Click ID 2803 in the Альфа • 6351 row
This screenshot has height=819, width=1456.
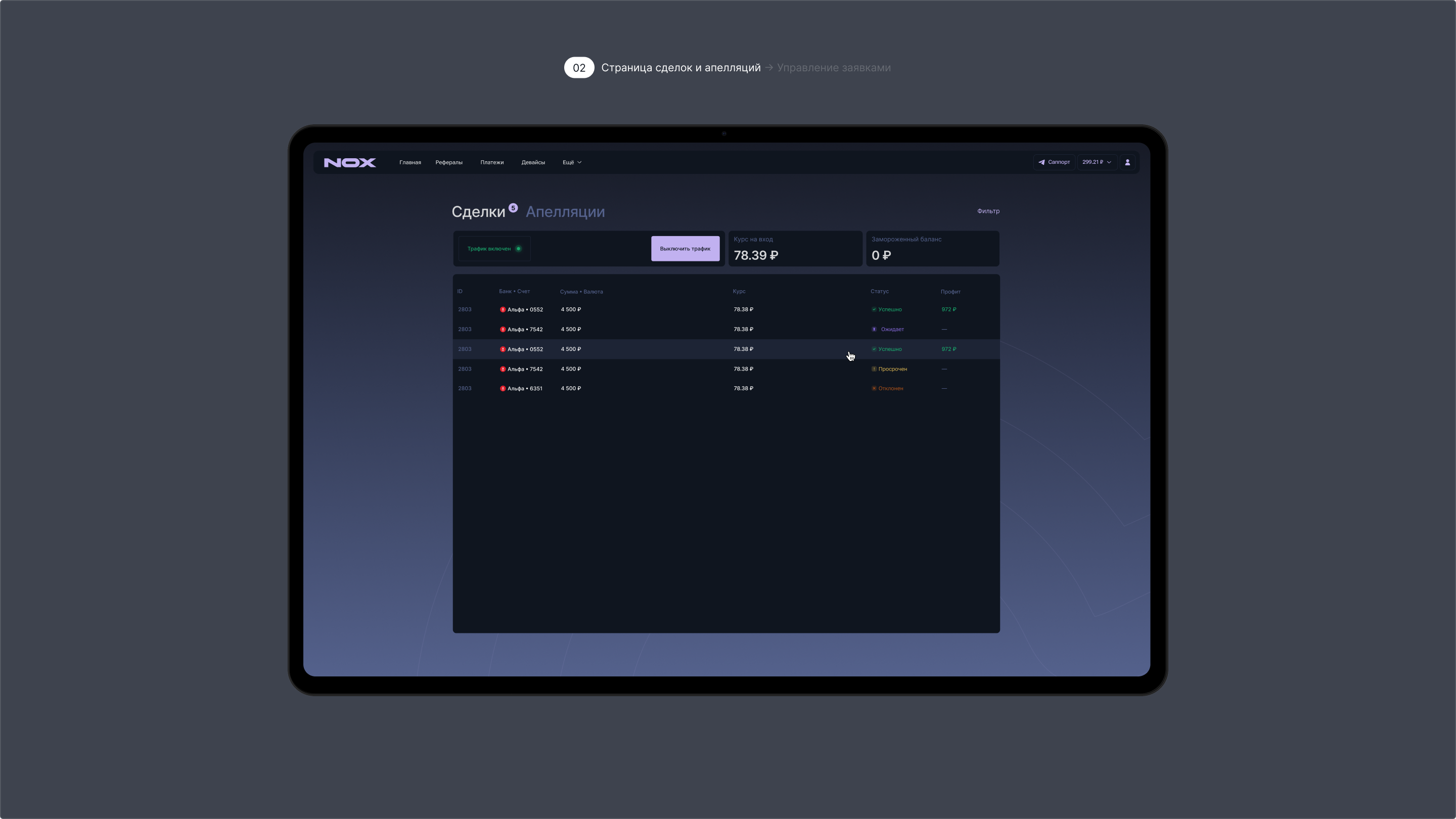pyautogui.click(x=465, y=388)
